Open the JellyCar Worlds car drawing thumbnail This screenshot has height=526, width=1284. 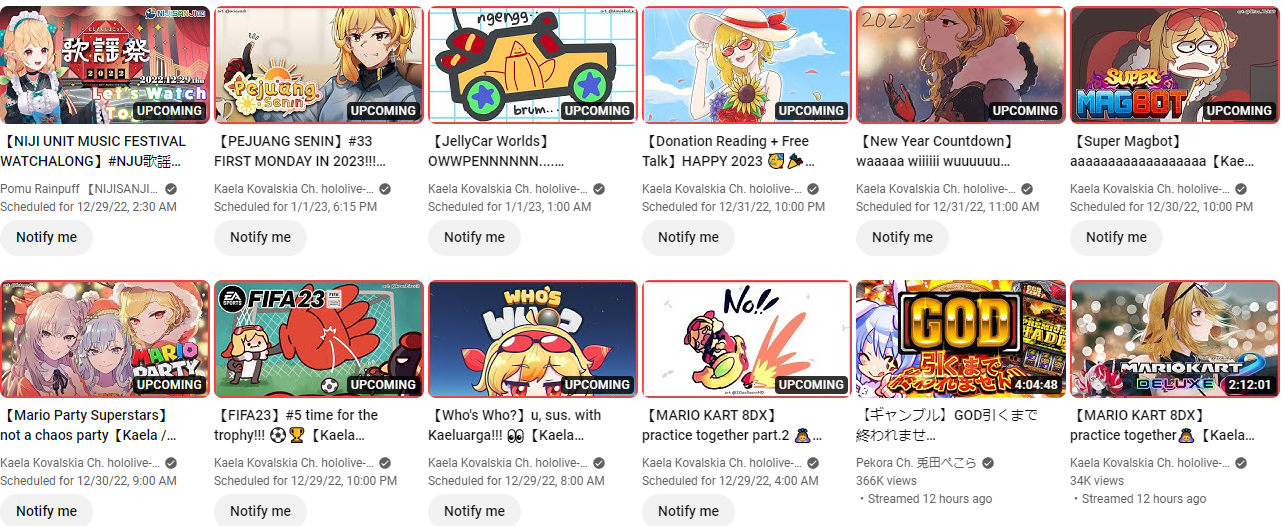(532, 65)
